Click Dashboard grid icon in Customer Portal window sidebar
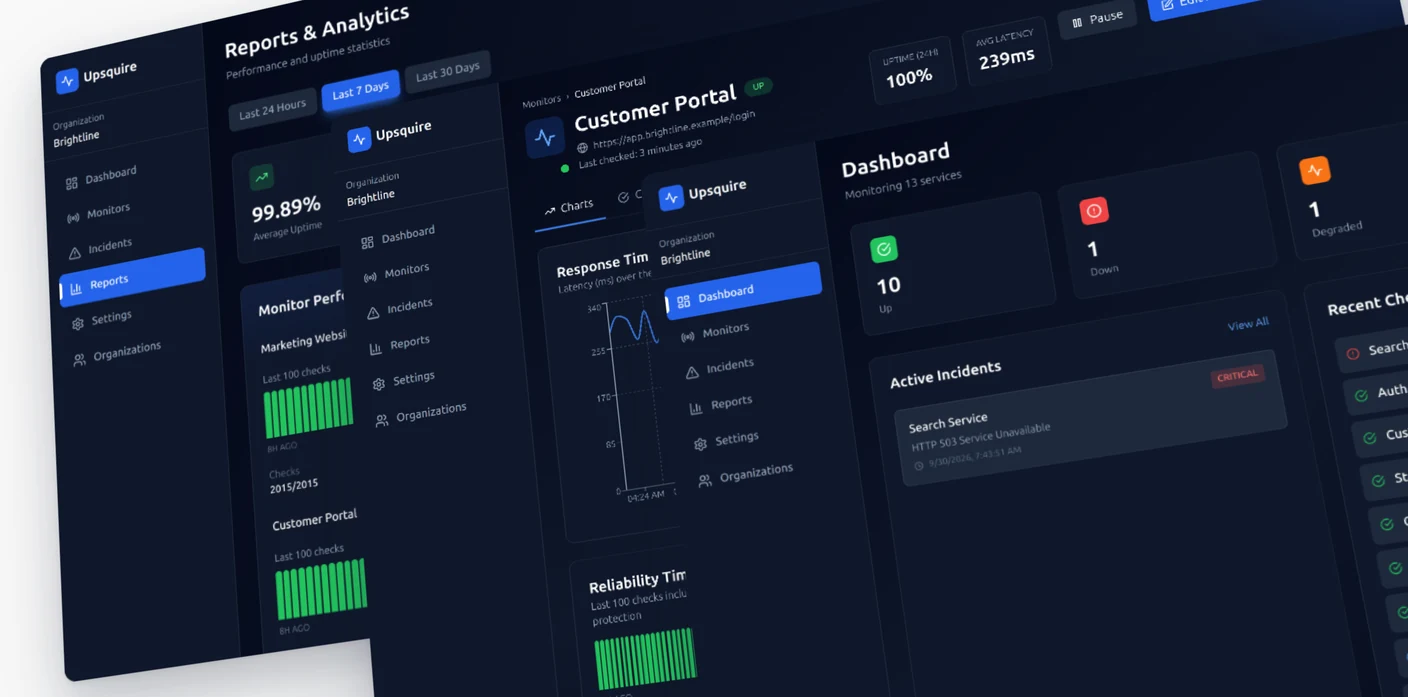The height and width of the screenshot is (697, 1408). pyautogui.click(x=367, y=242)
